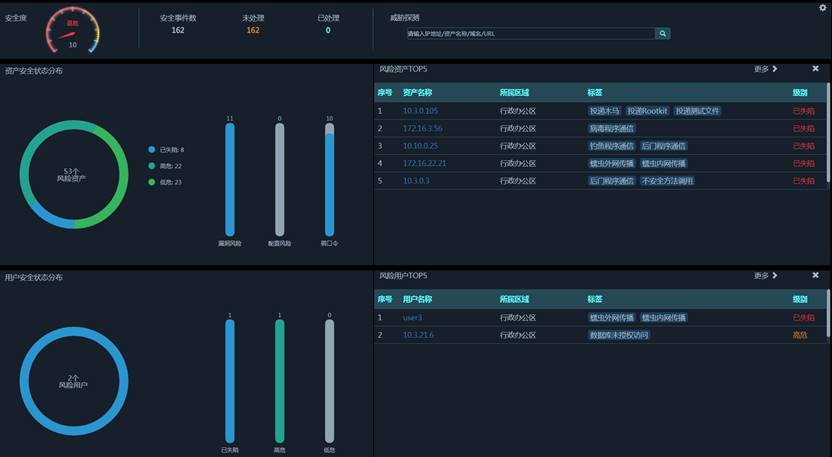Screen dimensions: 832x457
Task: Open asset 10.3.0.105 details
Action: point(420,111)
